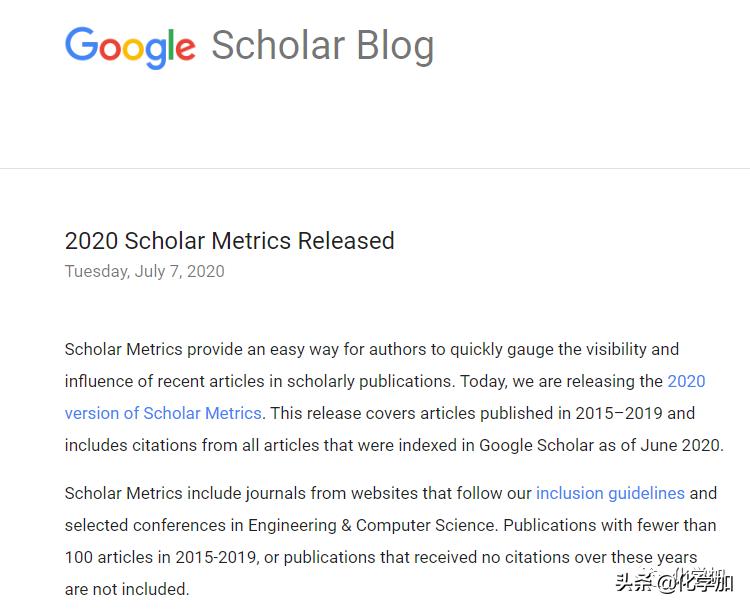Click the date Tuesday, July 7, 2020

coord(144,271)
